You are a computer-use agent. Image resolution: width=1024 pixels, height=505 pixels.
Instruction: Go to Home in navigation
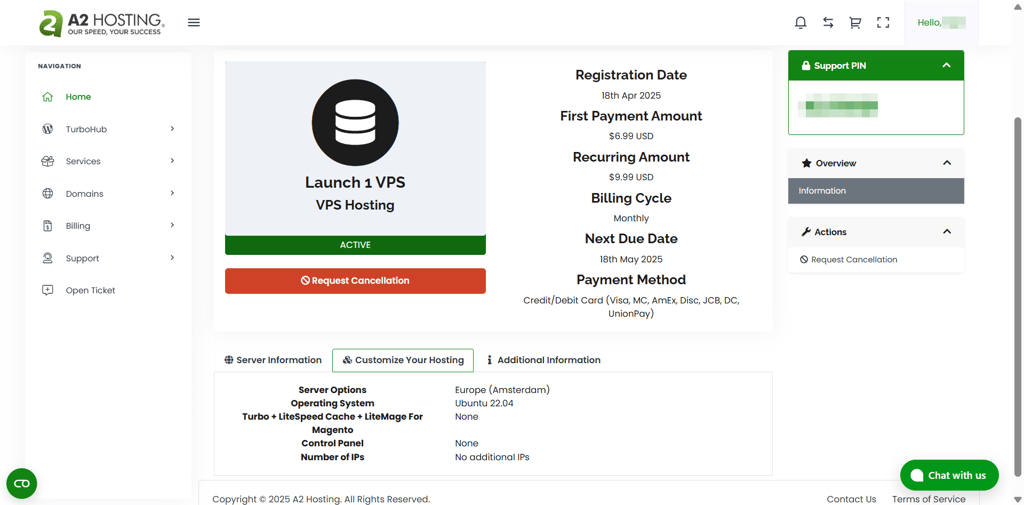coord(78,97)
